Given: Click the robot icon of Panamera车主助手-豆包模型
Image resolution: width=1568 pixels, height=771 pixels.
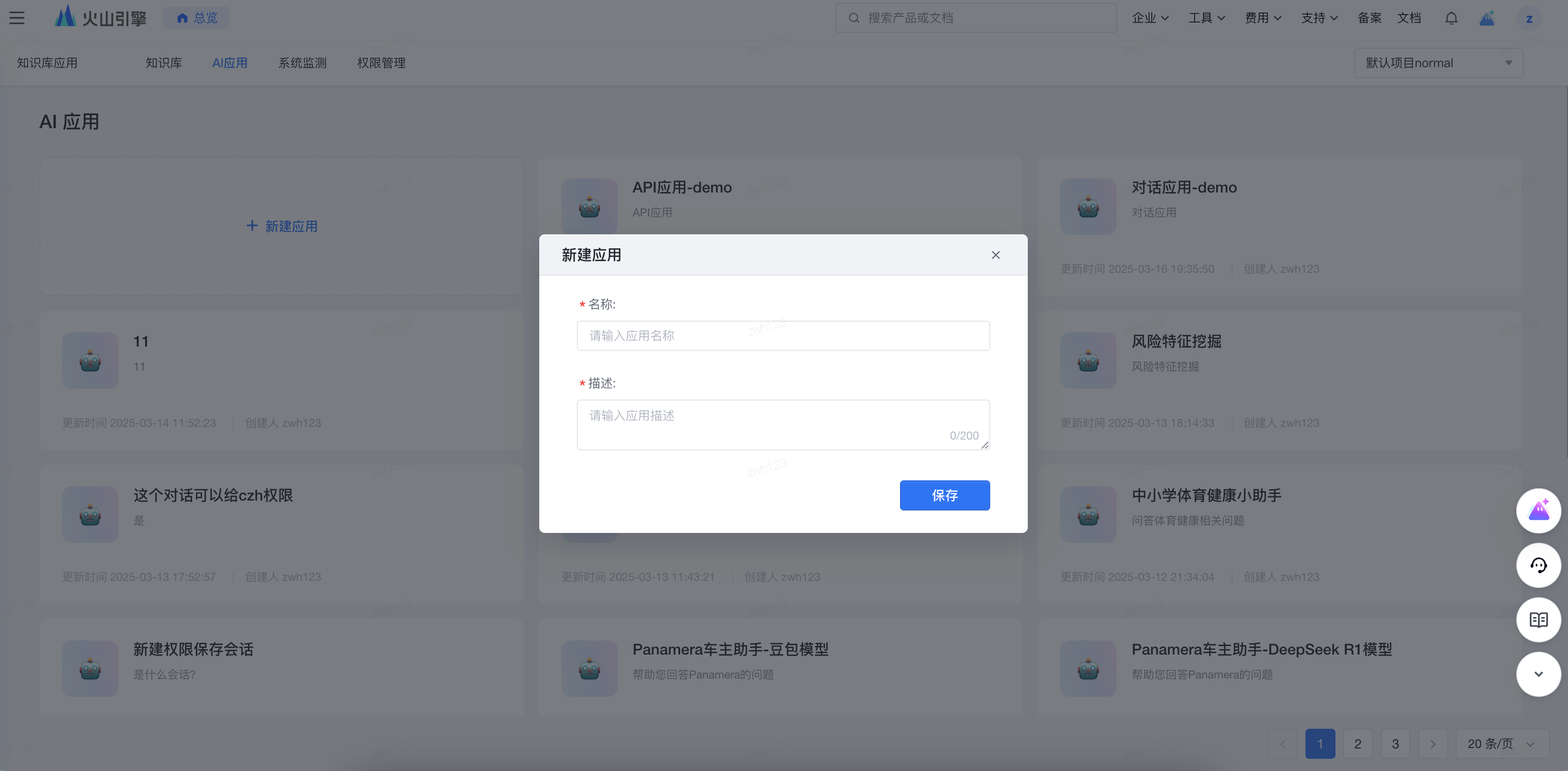Looking at the screenshot, I should click(x=589, y=669).
